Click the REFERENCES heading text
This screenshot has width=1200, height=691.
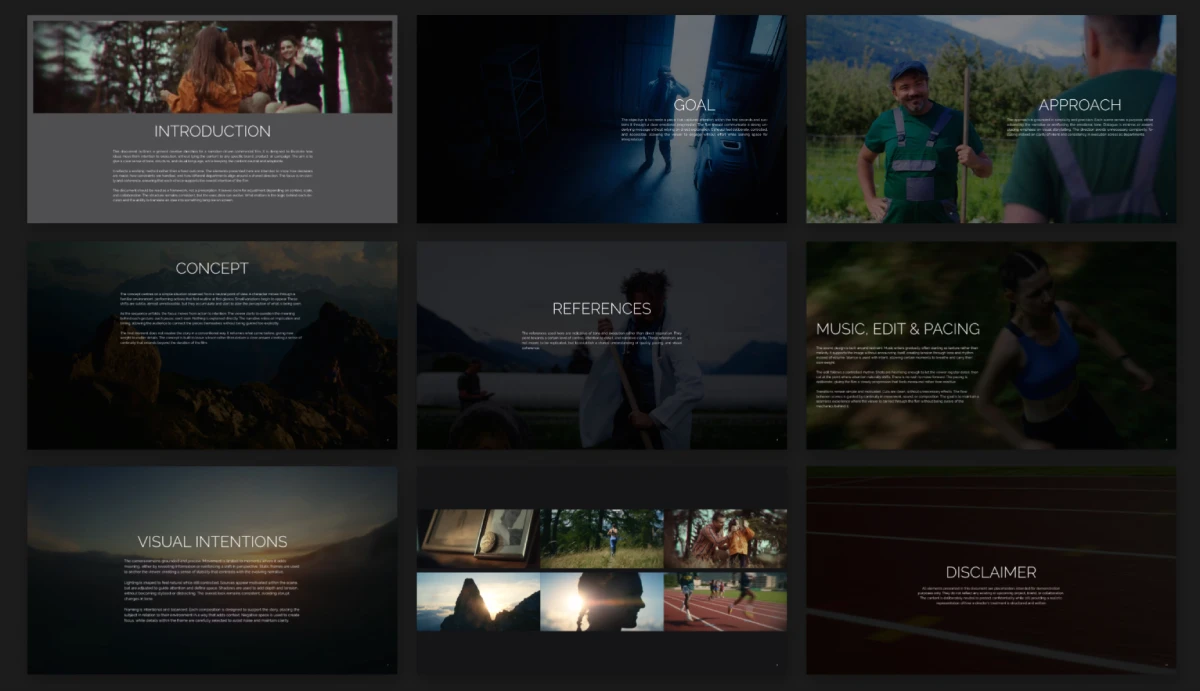coord(602,309)
